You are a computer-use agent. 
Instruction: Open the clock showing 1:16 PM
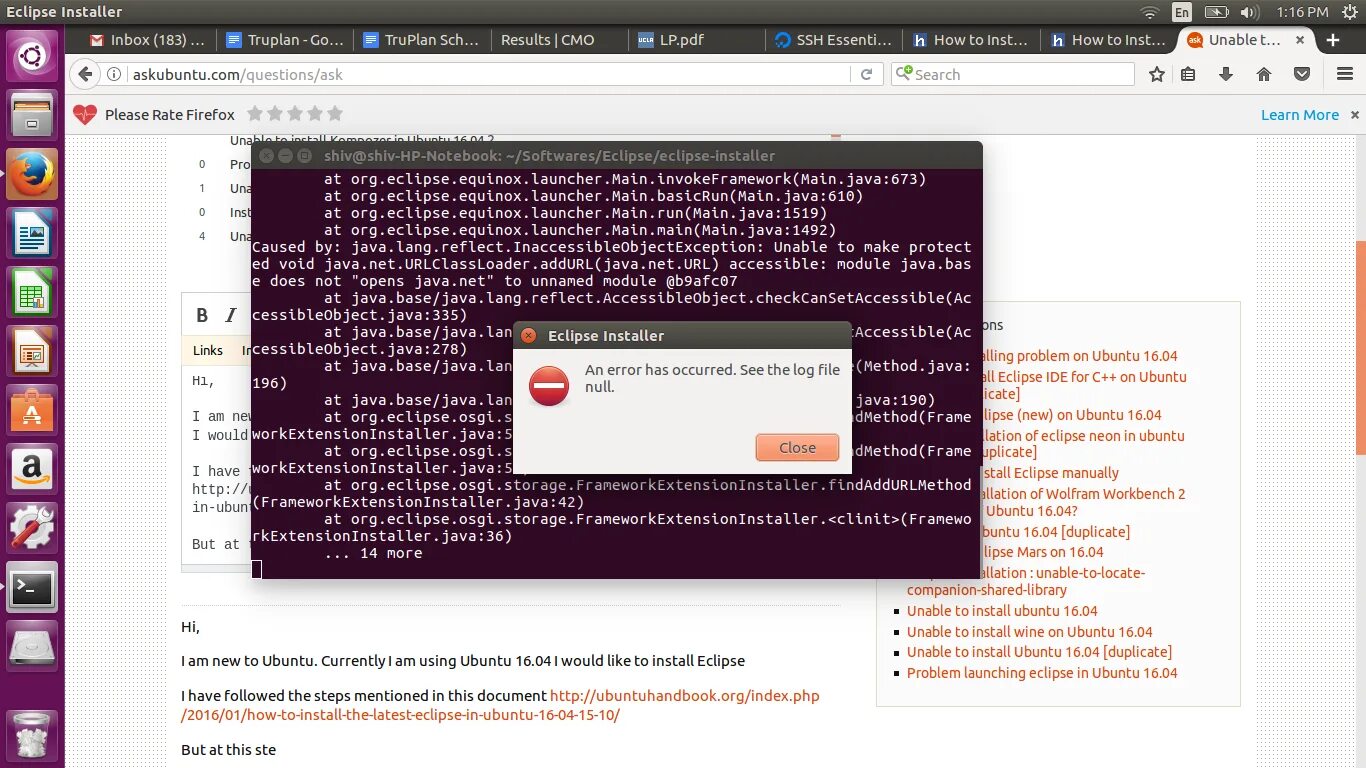coord(1303,12)
